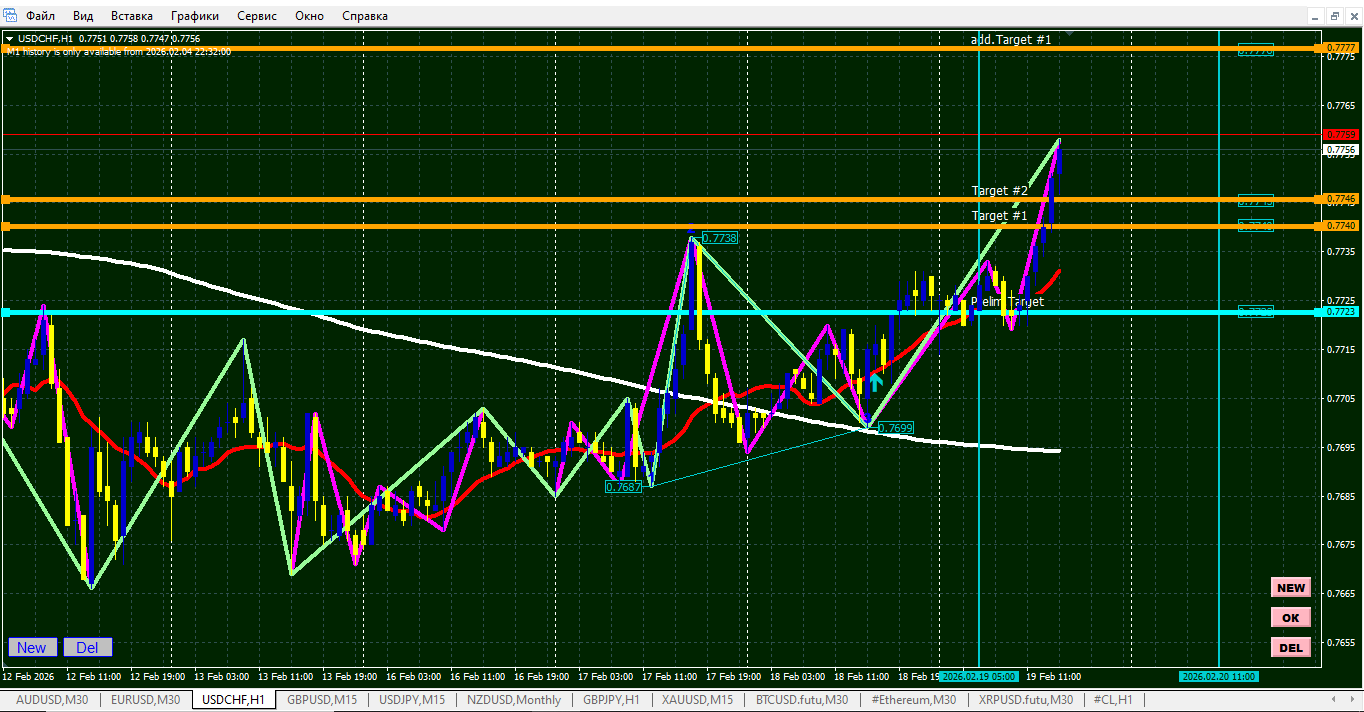Click the 17 Feb 11:00 label on the time axis
This screenshot has height=712, width=1364.
[670, 676]
